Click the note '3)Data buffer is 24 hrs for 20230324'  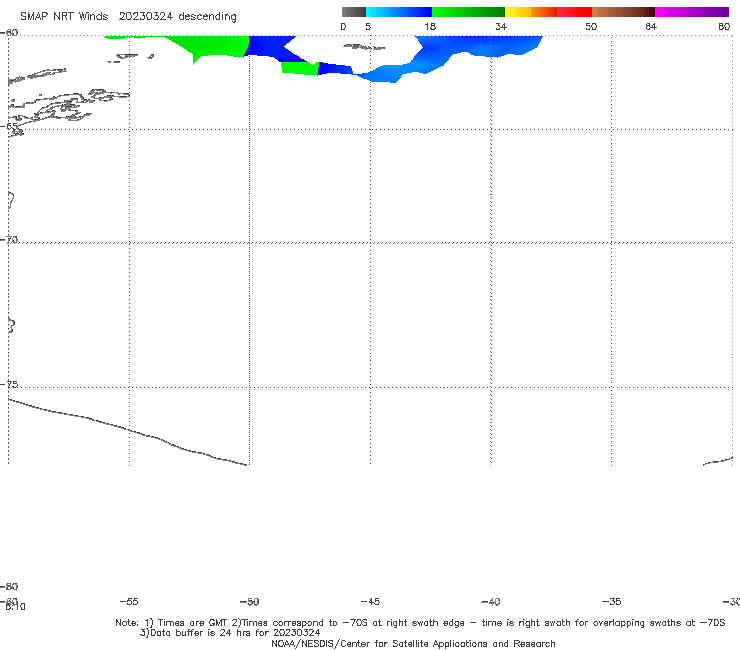[x=230, y=633]
